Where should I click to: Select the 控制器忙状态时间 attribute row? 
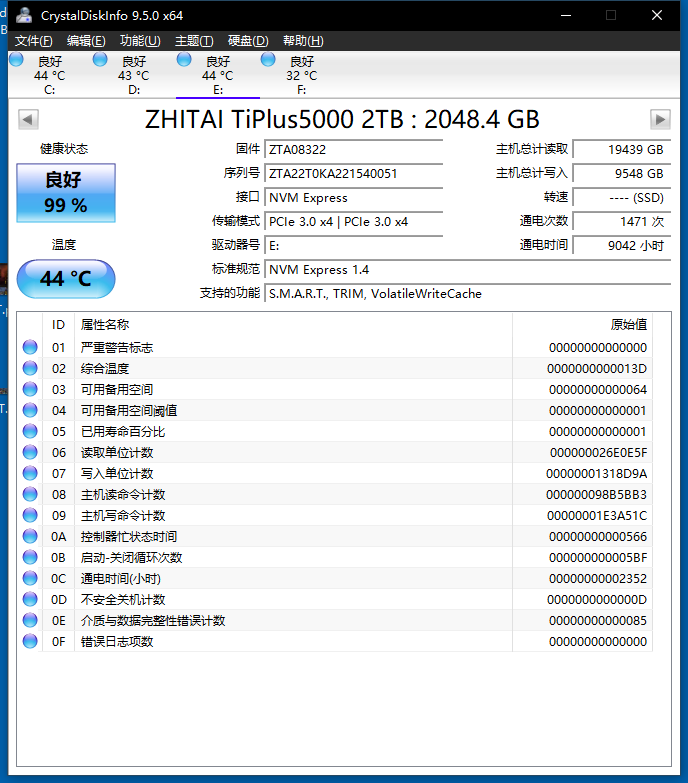tap(335, 536)
